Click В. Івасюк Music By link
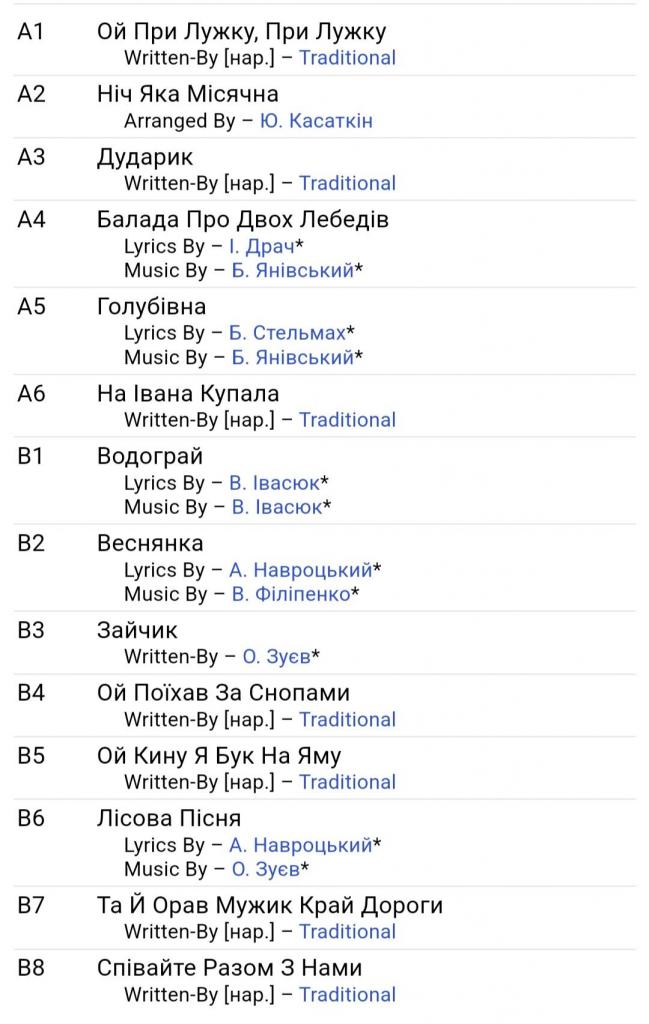This screenshot has height=1024, width=649. (277, 507)
